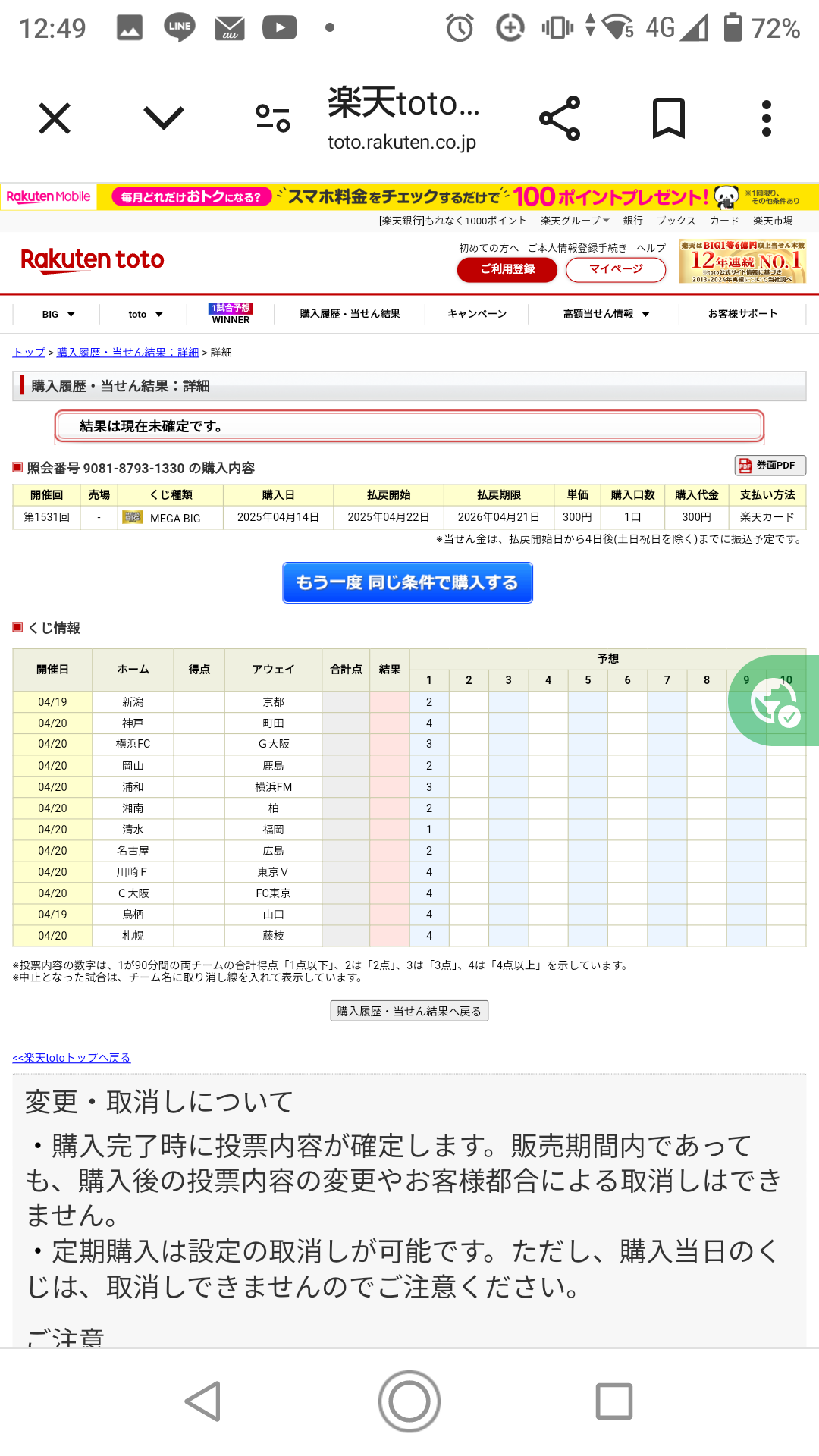This screenshot has height=1456, width=819.
Task: Click 購入履歴・当せん結果へ戻る button
Action: [409, 1011]
